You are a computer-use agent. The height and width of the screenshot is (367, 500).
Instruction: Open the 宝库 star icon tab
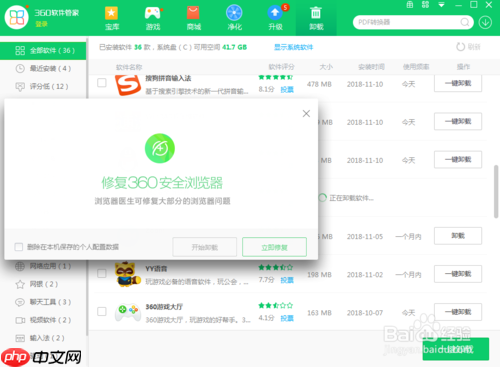pyautogui.click(x=112, y=18)
